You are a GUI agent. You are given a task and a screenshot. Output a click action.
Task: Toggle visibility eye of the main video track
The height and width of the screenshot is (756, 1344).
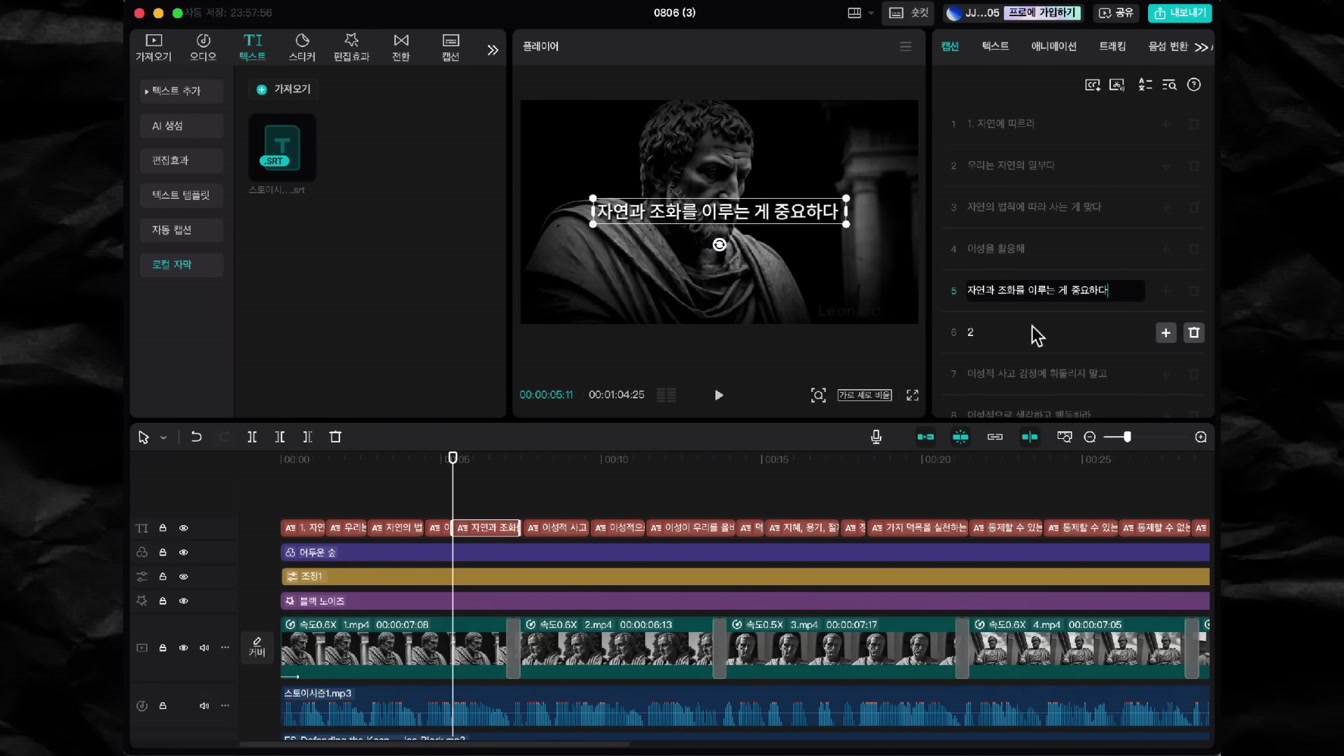pos(183,648)
